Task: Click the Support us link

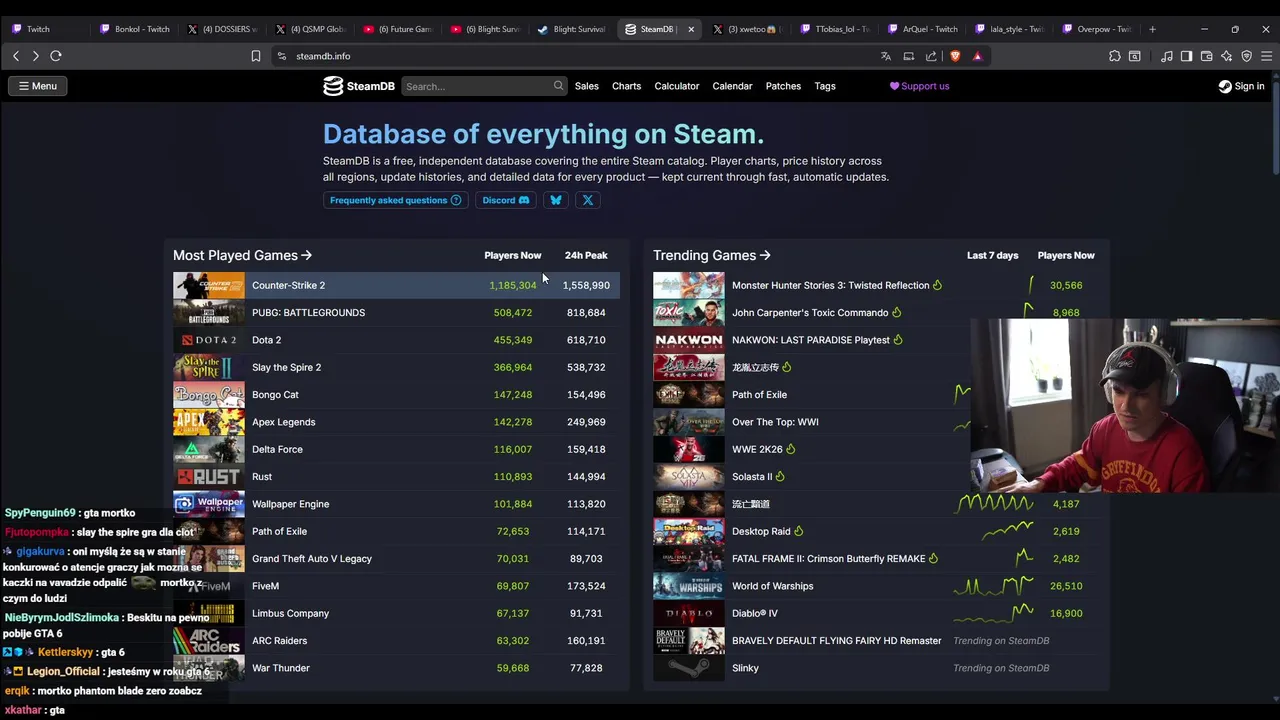Action: tap(919, 86)
